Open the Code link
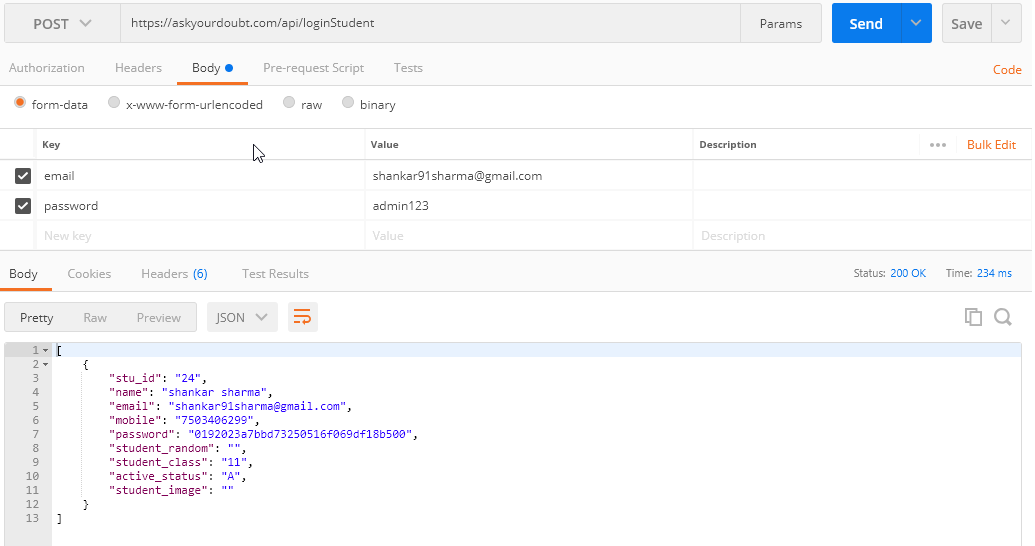This screenshot has width=1035, height=546. [x=1007, y=69]
